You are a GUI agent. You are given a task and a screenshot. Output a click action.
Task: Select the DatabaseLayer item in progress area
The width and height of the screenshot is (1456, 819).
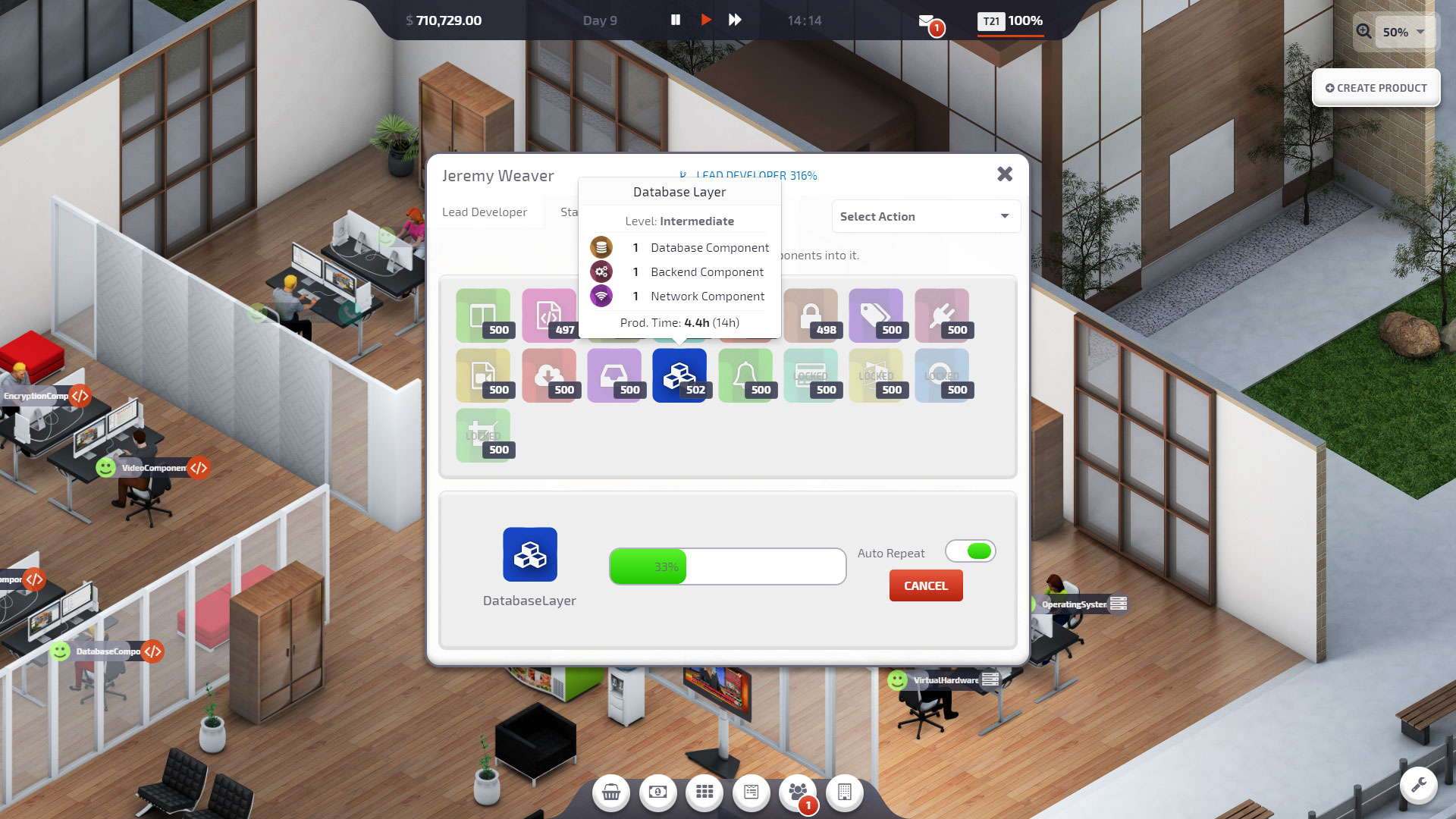[528, 554]
